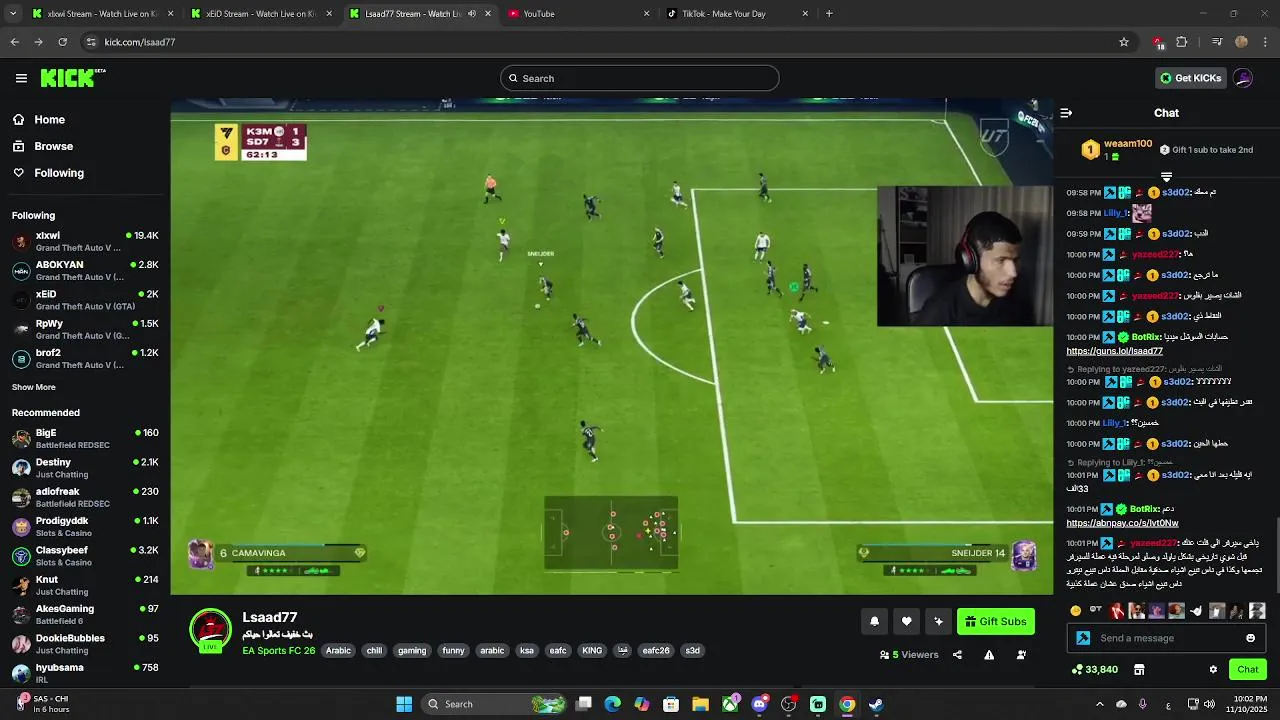1280x720 pixels.
Task: Show hidden system tray icons
Action: click(x=1099, y=704)
